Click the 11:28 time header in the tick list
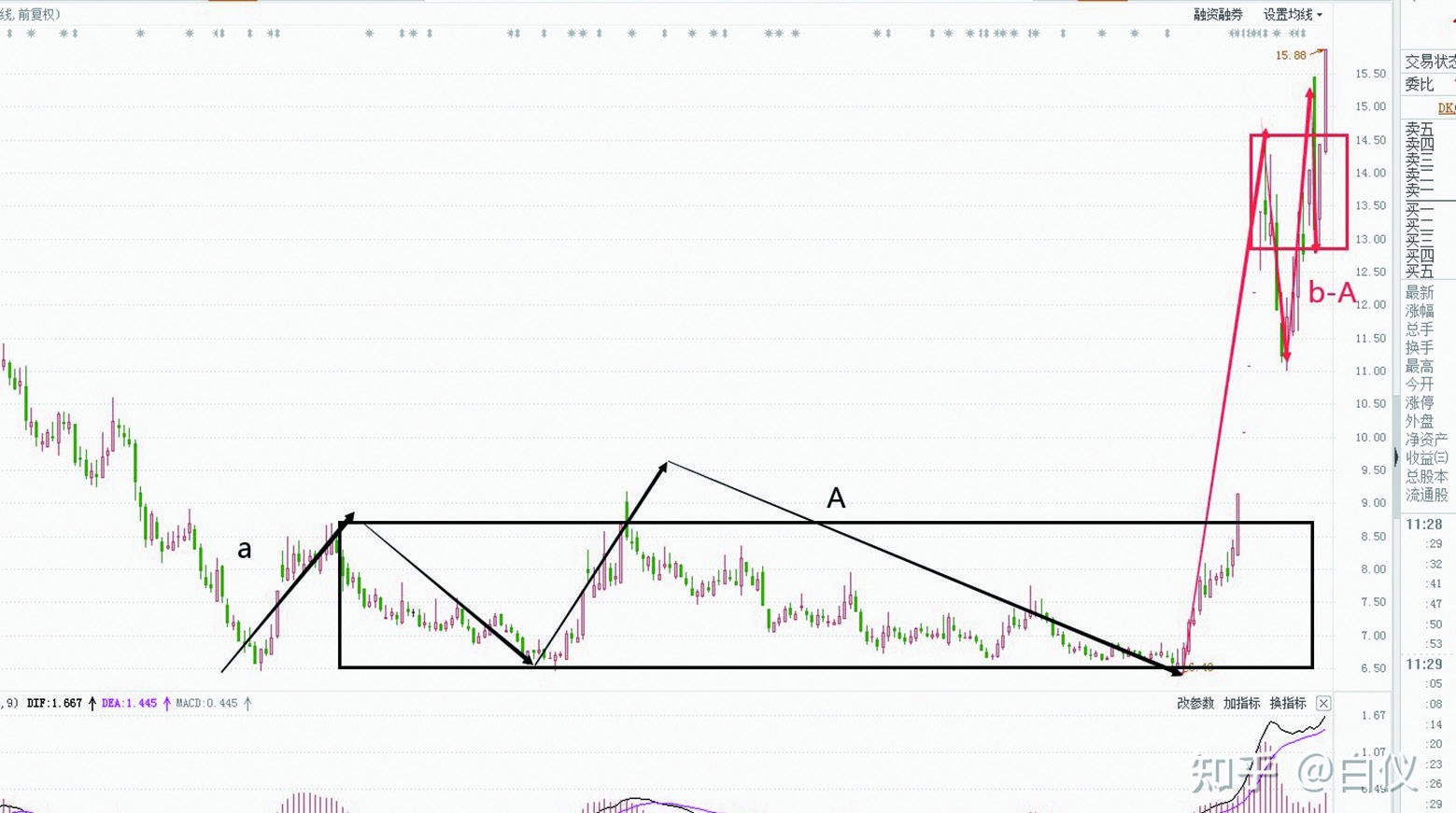The image size is (1456, 813). tap(1423, 525)
